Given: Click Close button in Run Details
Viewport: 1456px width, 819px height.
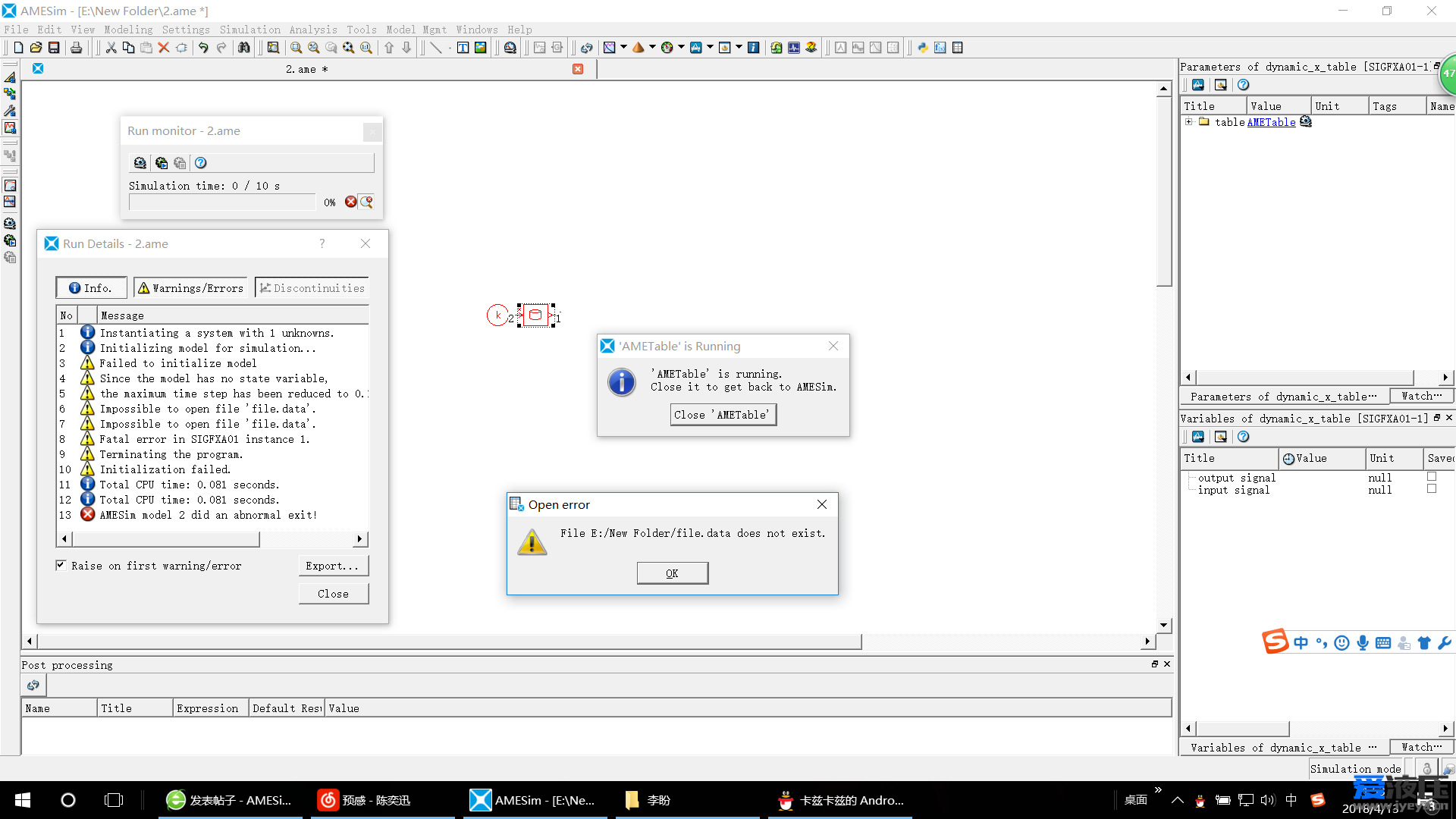Looking at the screenshot, I should click(333, 594).
